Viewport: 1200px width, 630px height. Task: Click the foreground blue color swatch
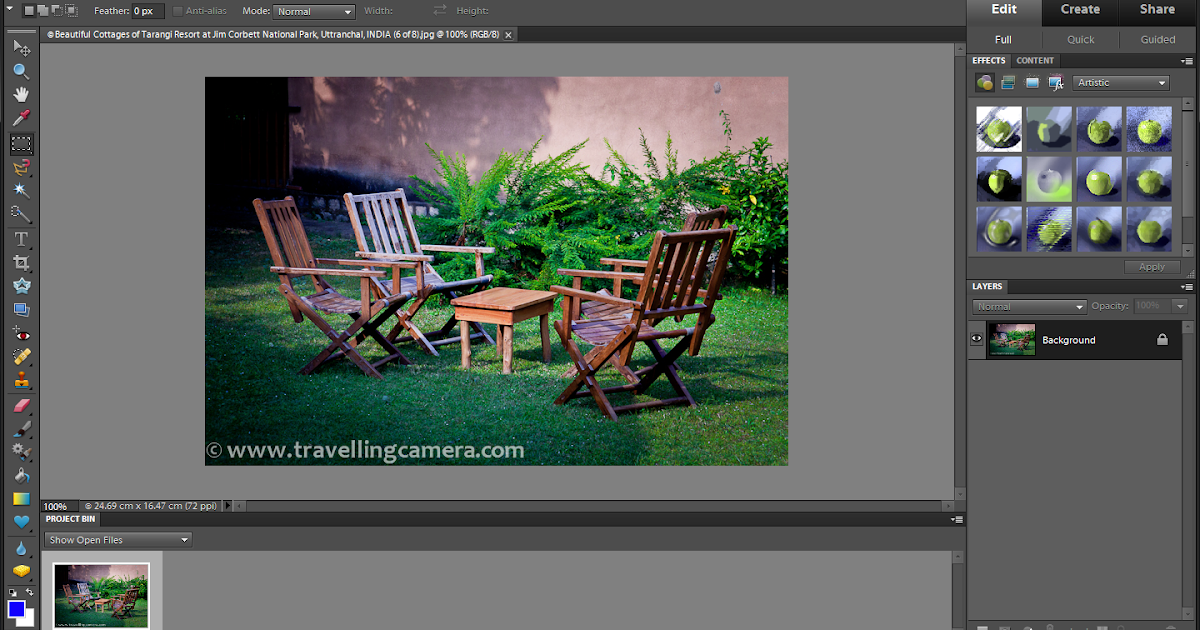[x=16, y=608]
